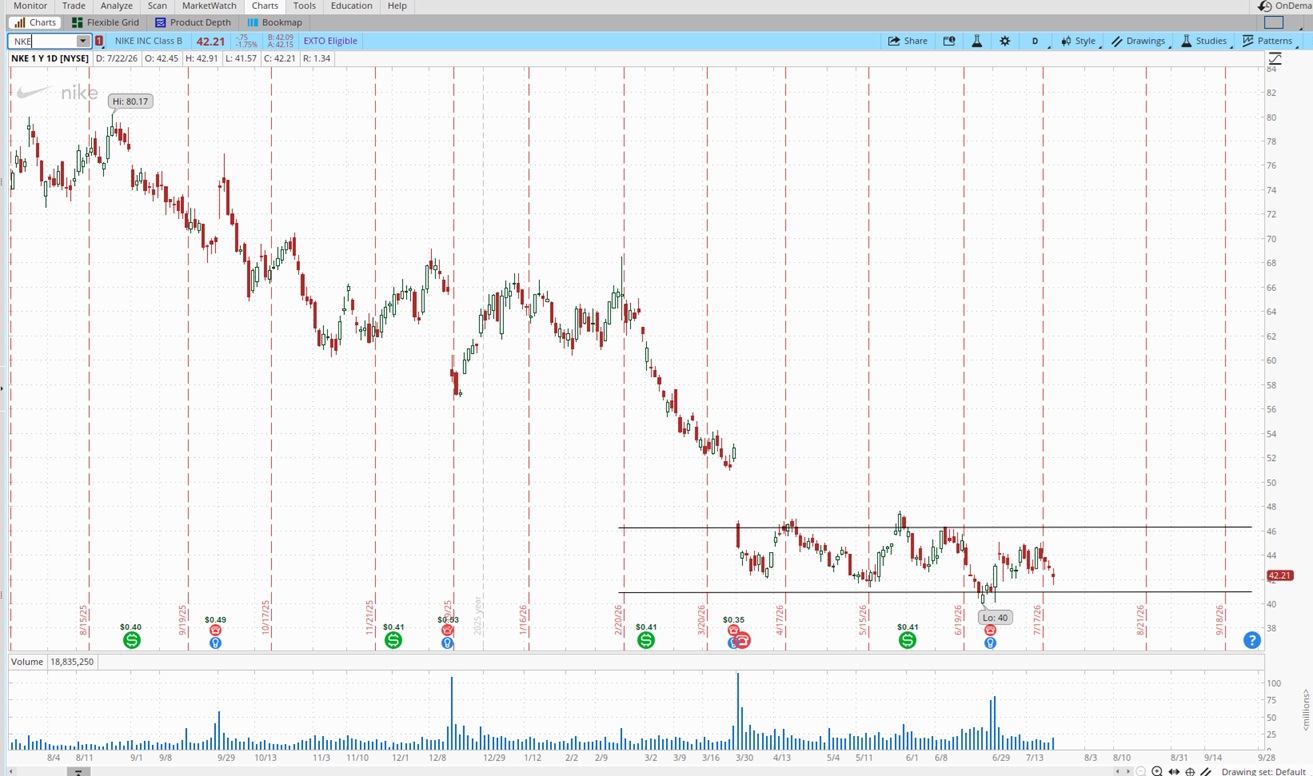Click the red earnings phone icon labeled $0.49
1313x776 pixels.
coord(215,631)
